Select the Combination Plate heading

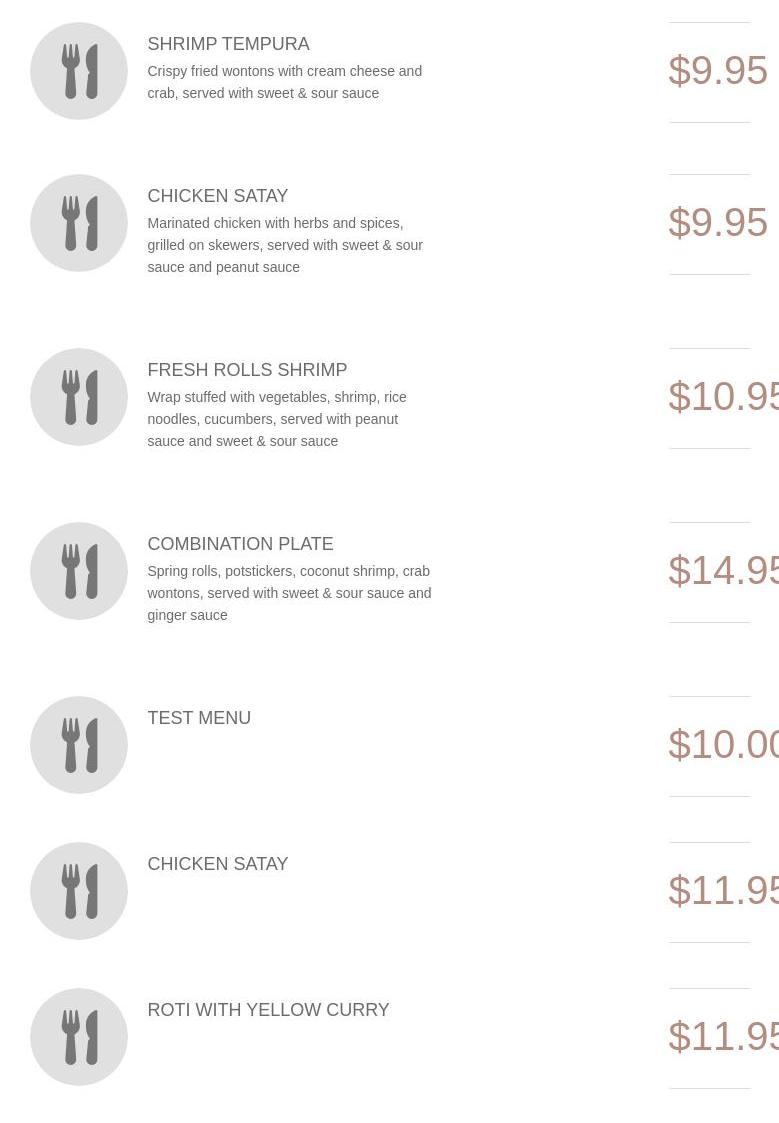240,544
